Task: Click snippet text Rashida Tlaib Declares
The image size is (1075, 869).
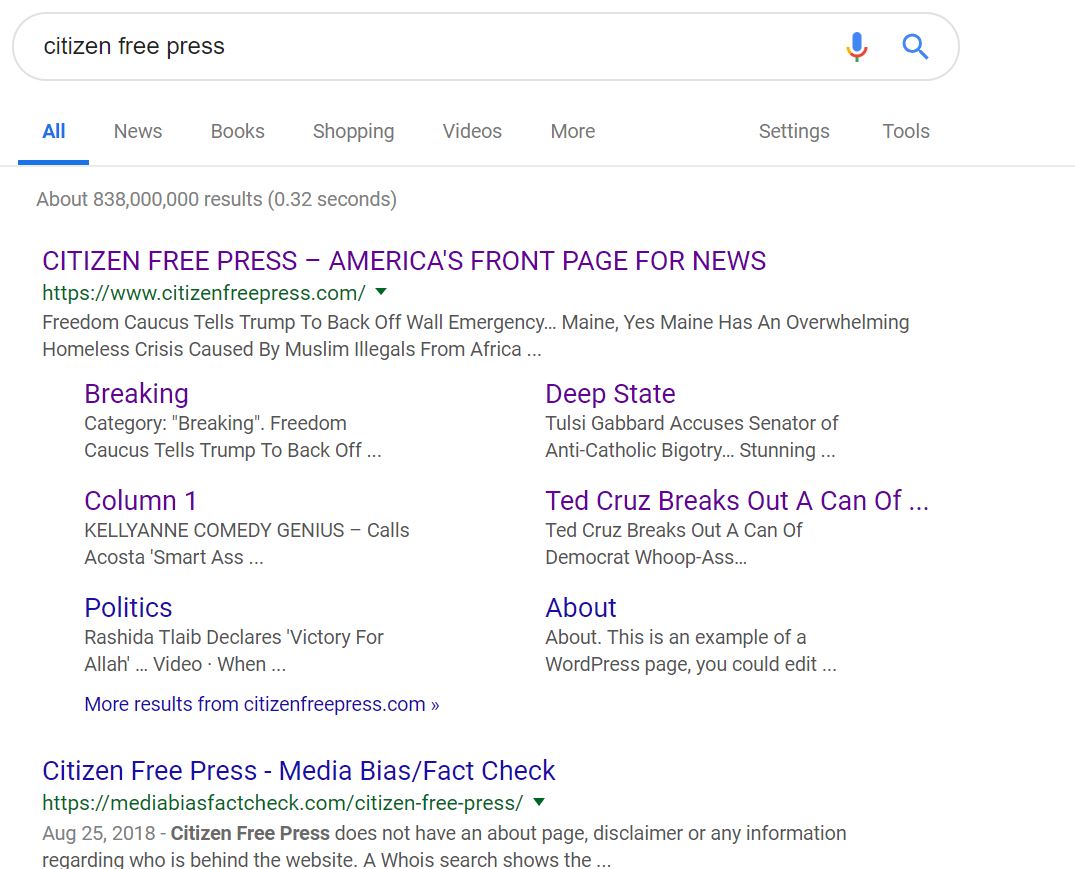Action: [234, 650]
